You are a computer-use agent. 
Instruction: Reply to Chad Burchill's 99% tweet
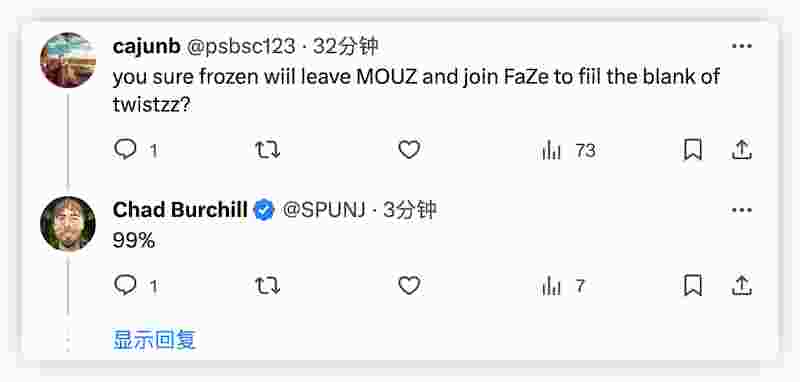[126, 285]
